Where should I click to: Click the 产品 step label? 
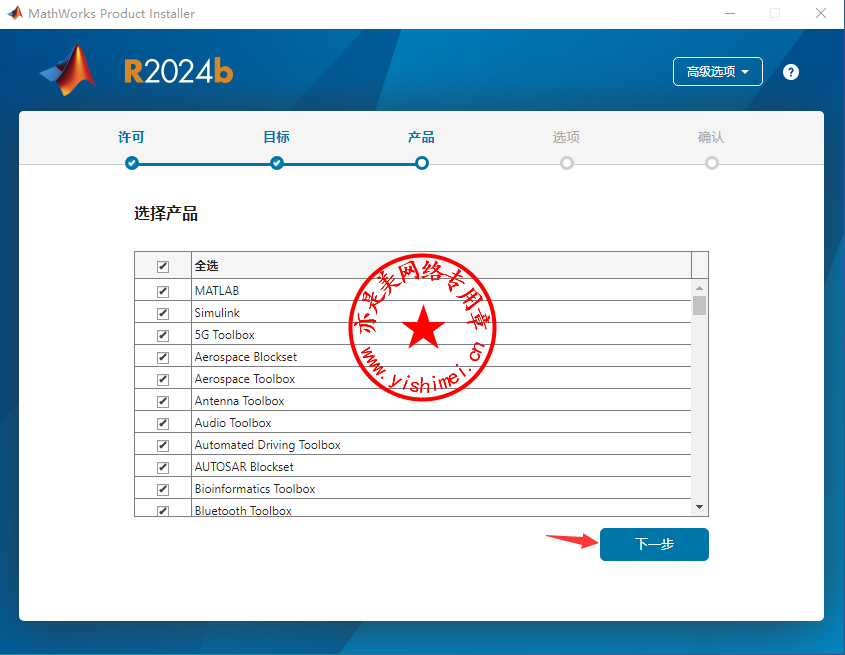pyautogui.click(x=421, y=137)
